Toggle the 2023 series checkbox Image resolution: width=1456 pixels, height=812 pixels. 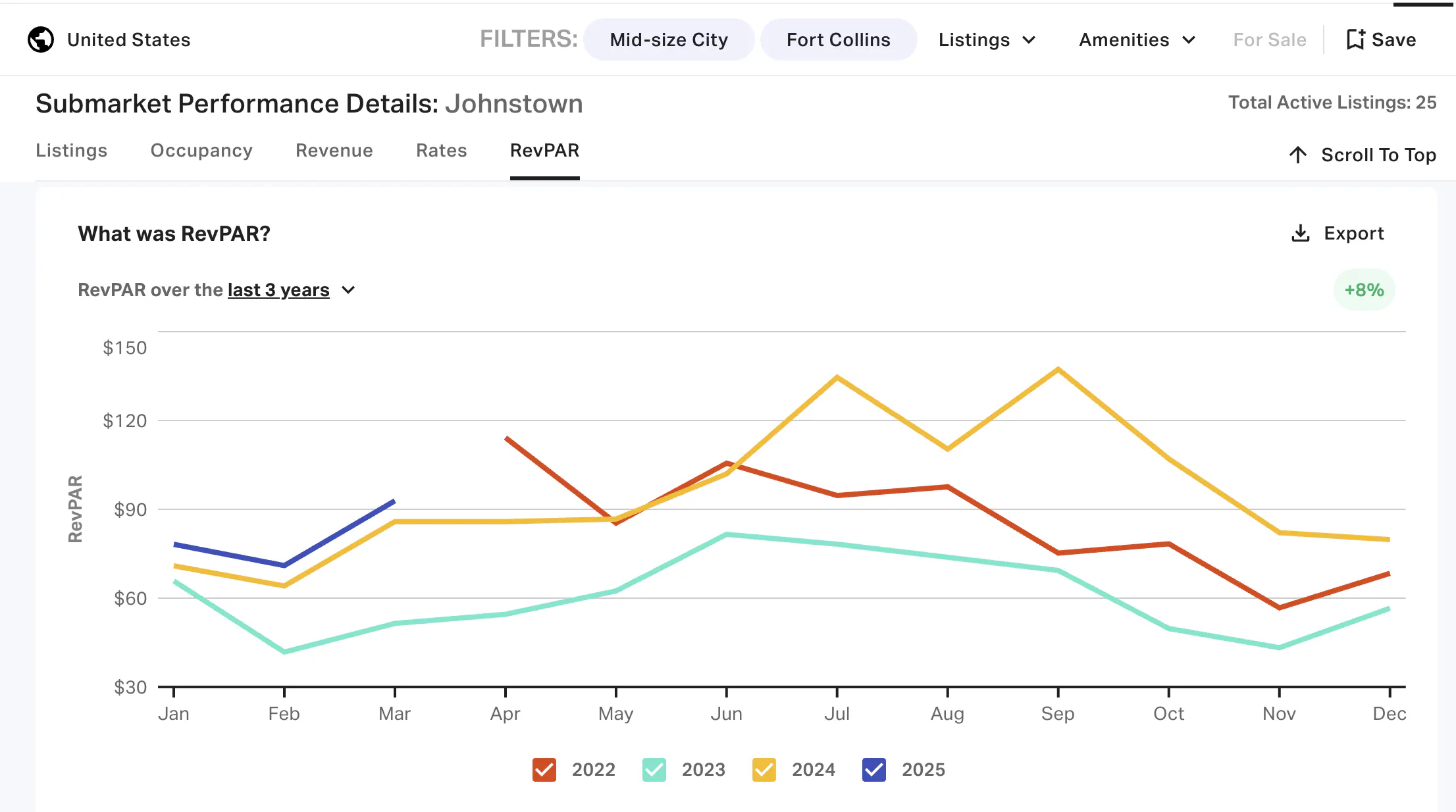click(654, 770)
